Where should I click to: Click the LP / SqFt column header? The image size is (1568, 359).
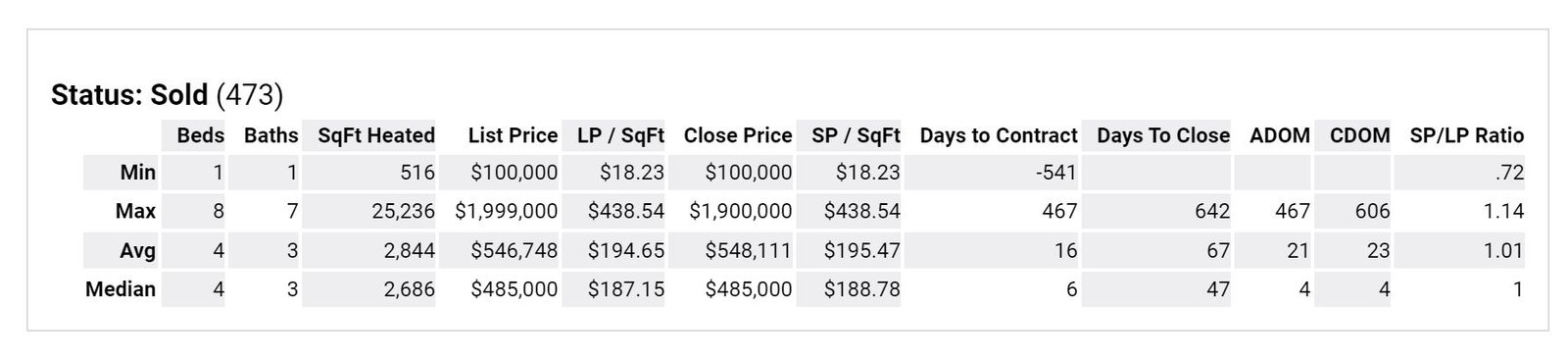(x=620, y=135)
